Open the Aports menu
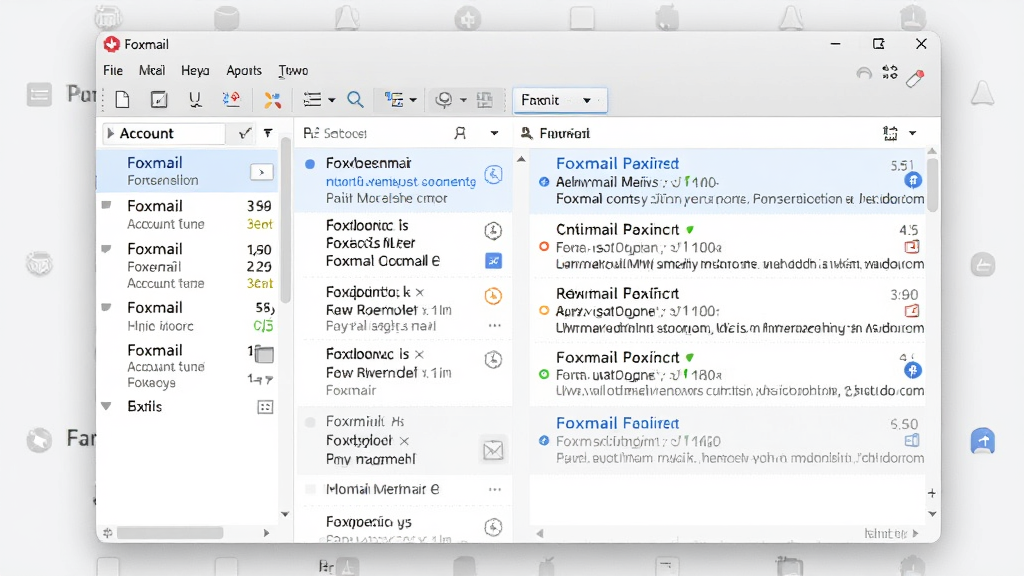Image resolution: width=1024 pixels, height=576 pixels. click(244, 71)
